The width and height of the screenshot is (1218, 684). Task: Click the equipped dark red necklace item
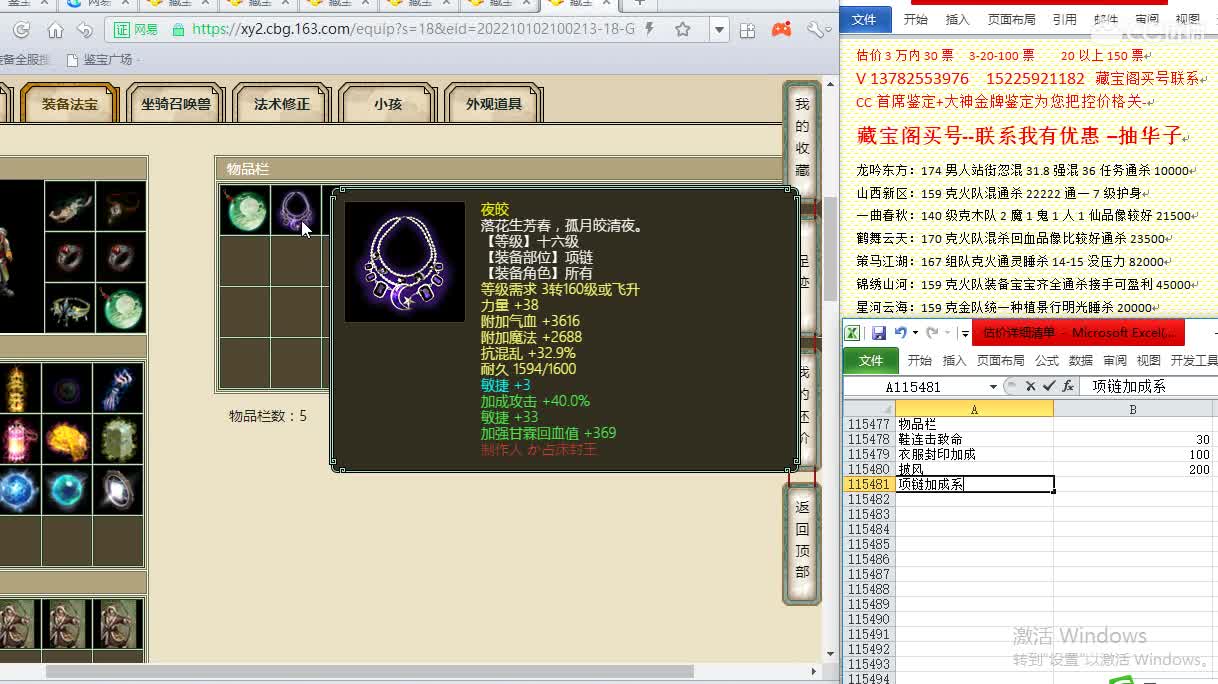(x=121, y=206)
